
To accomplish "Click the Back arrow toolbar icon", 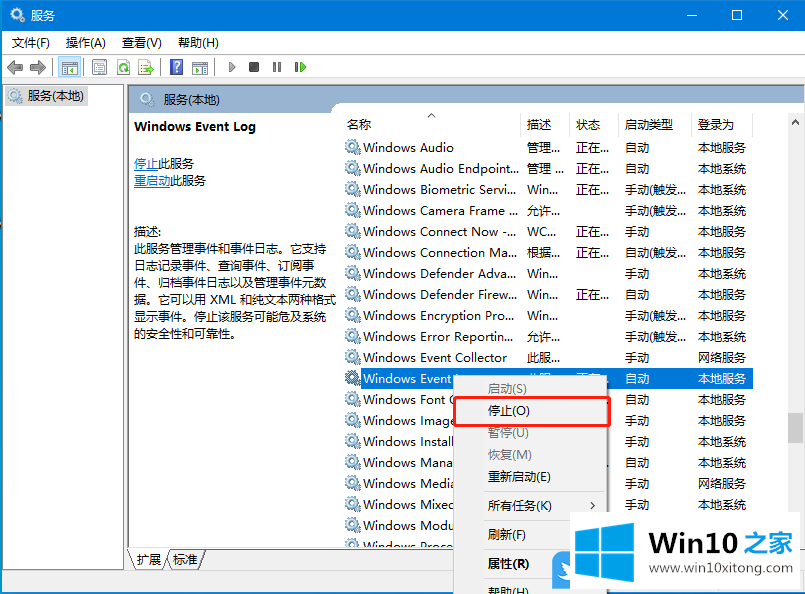I will (15, 67).
